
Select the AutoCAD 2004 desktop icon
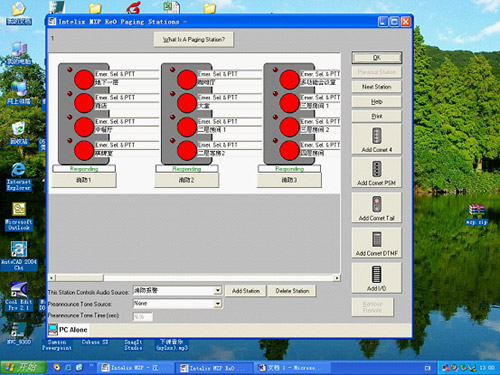point(19,256)
